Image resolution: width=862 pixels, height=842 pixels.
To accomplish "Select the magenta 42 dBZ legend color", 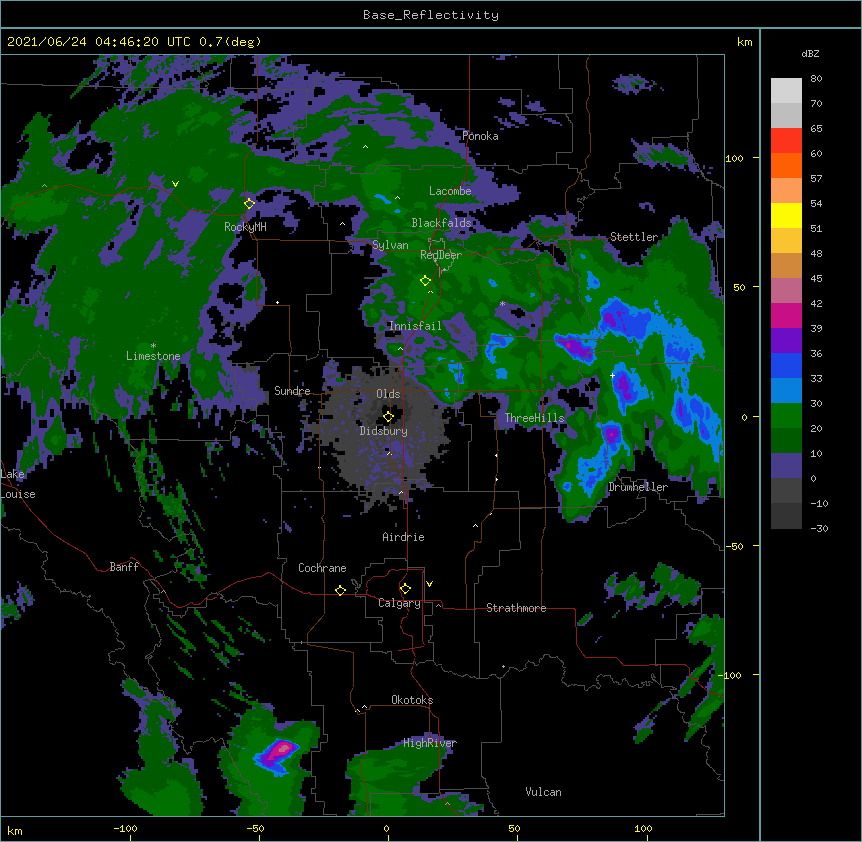I will [786, 315].
